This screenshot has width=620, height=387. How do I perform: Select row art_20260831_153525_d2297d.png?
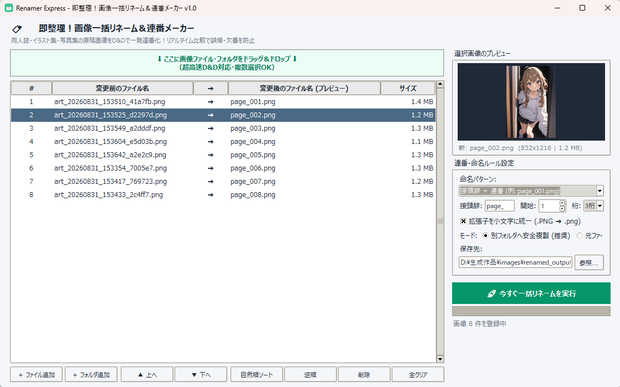[223, 115]
